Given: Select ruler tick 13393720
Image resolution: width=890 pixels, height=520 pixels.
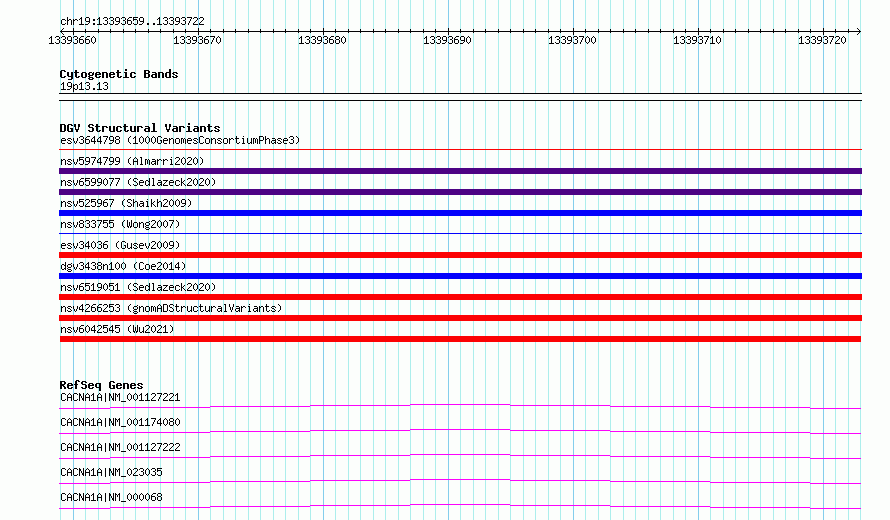Looking at the screenshot, I should pos(822,40).
